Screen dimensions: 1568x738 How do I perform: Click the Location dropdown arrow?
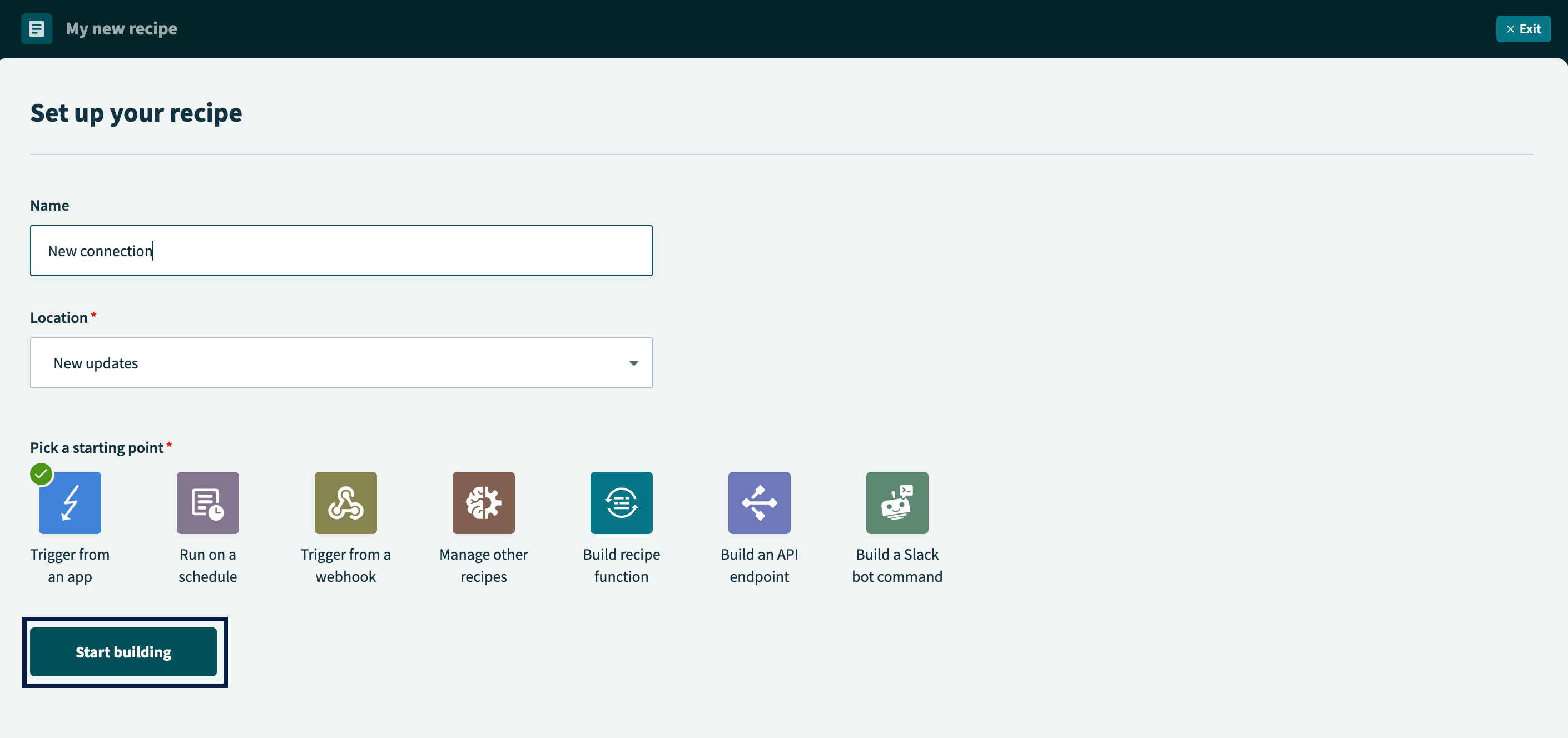coord(633,363)
